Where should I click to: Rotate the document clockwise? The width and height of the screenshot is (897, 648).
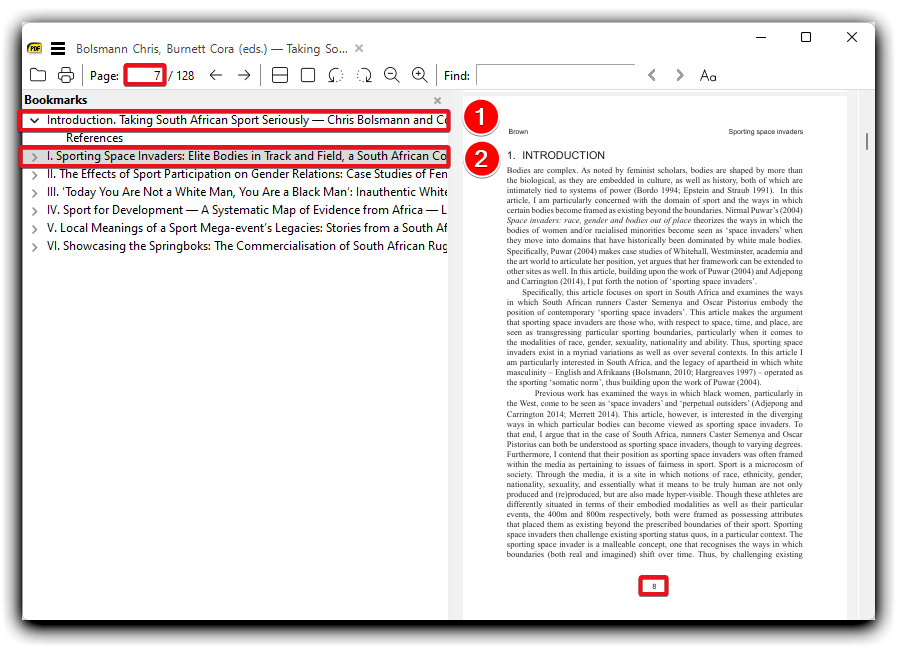coord(364,74)
